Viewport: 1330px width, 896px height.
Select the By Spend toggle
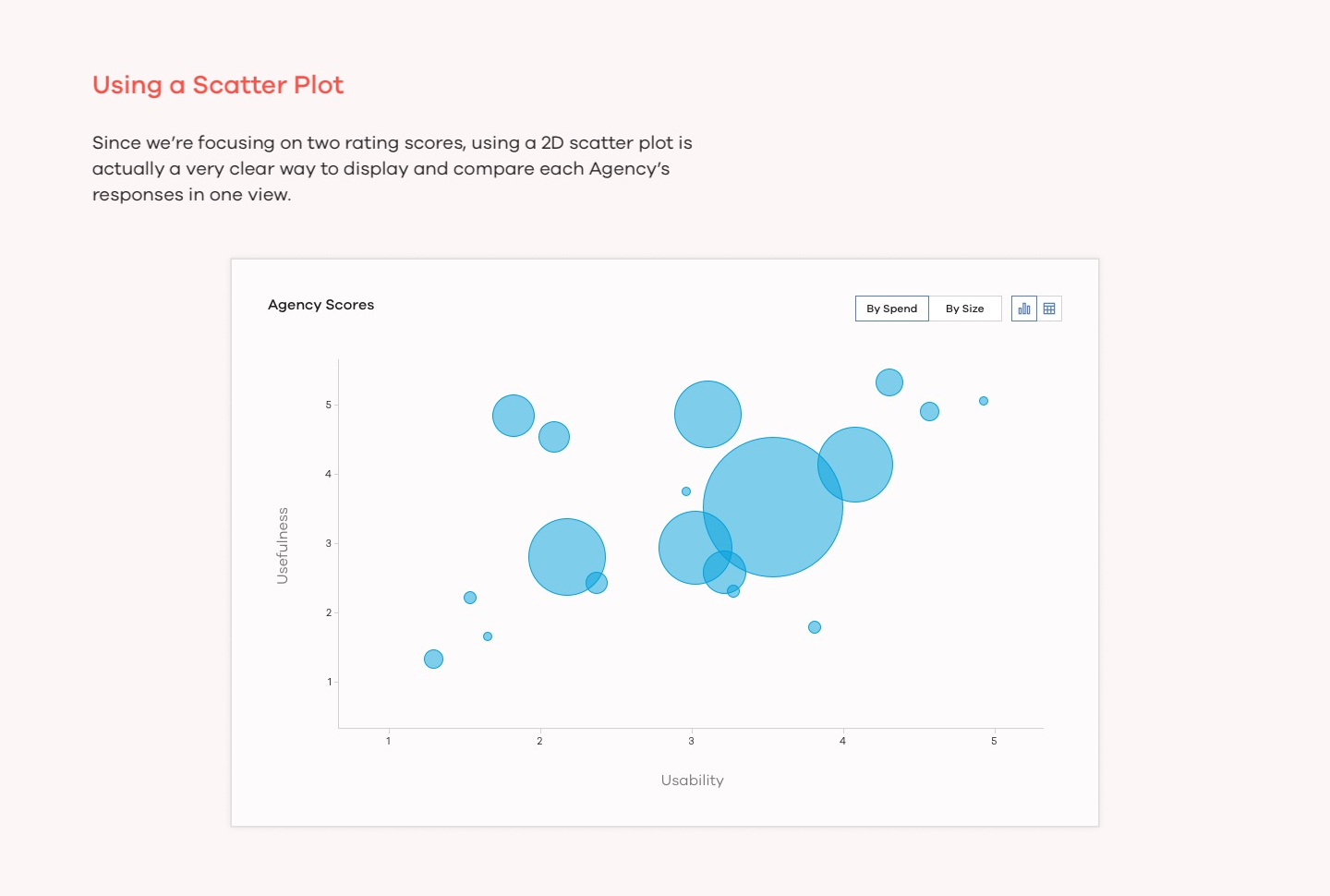pyautogui.click(x=892, y=309)
